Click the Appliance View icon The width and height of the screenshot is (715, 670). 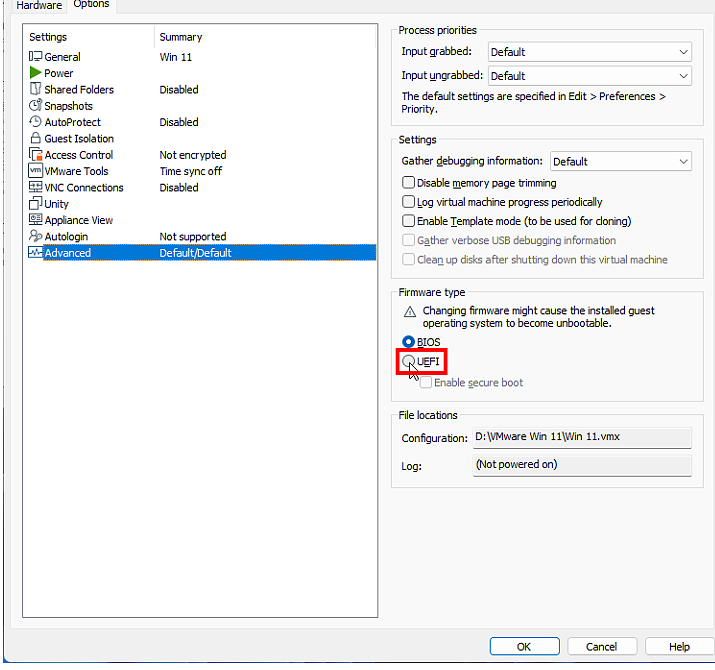click(x=35, y=219)
